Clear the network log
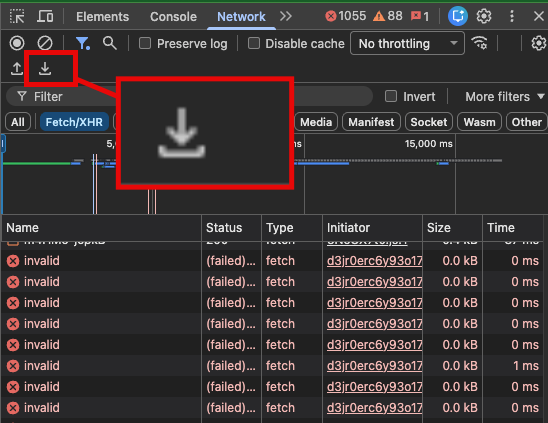Image resolution: width=548 pixels, height=423 pixels. point(45,43)
